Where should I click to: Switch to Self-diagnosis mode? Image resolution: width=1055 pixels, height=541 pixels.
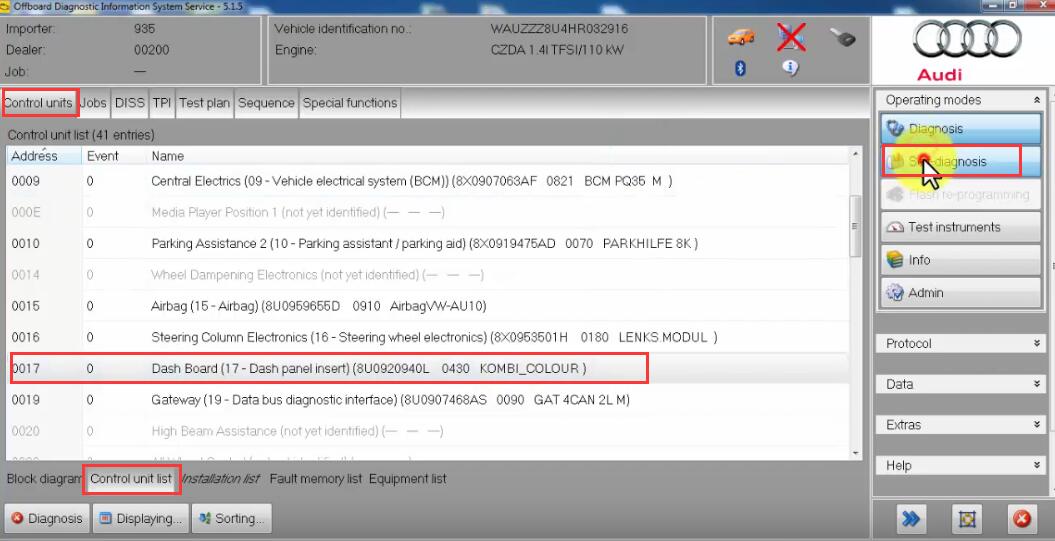point(961,161)
